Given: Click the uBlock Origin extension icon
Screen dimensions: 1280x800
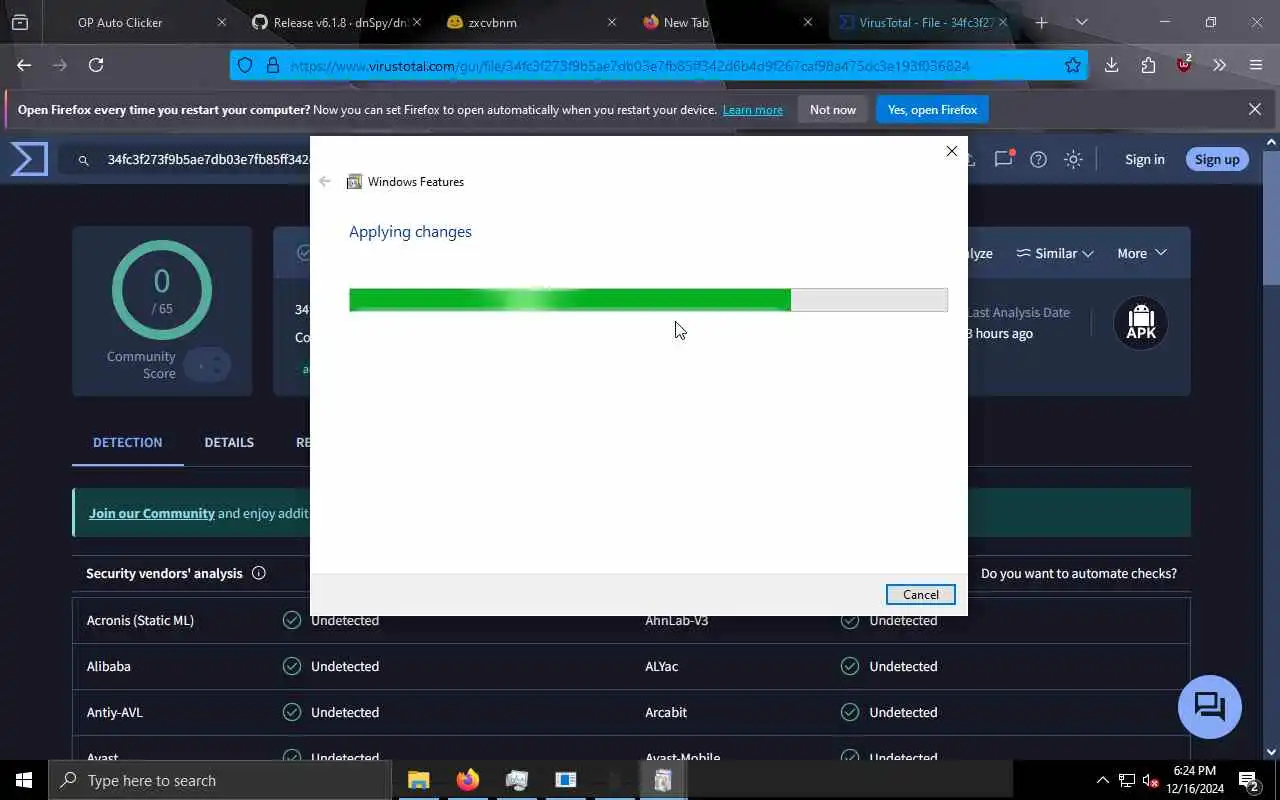Looking at the screenshot, I should (1184, 65).
